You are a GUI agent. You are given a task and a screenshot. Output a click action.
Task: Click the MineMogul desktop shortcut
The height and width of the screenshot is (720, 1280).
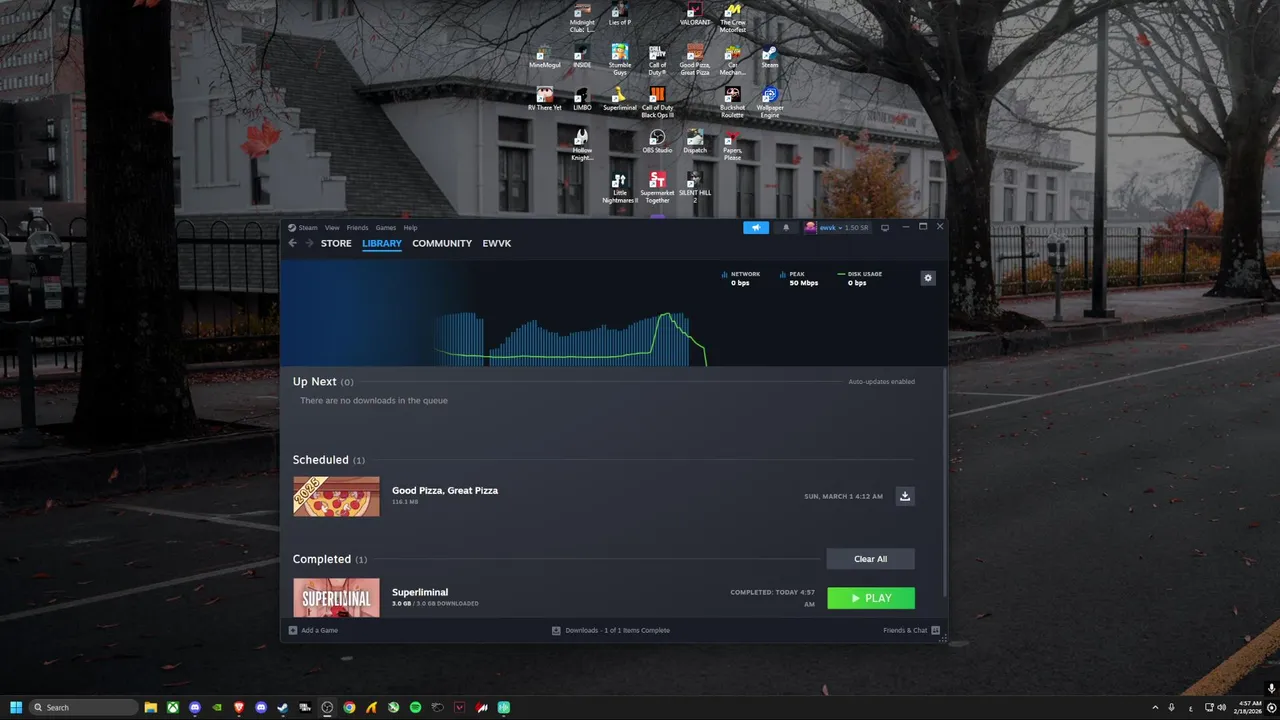pyautogui.click(x=545, y=57)
